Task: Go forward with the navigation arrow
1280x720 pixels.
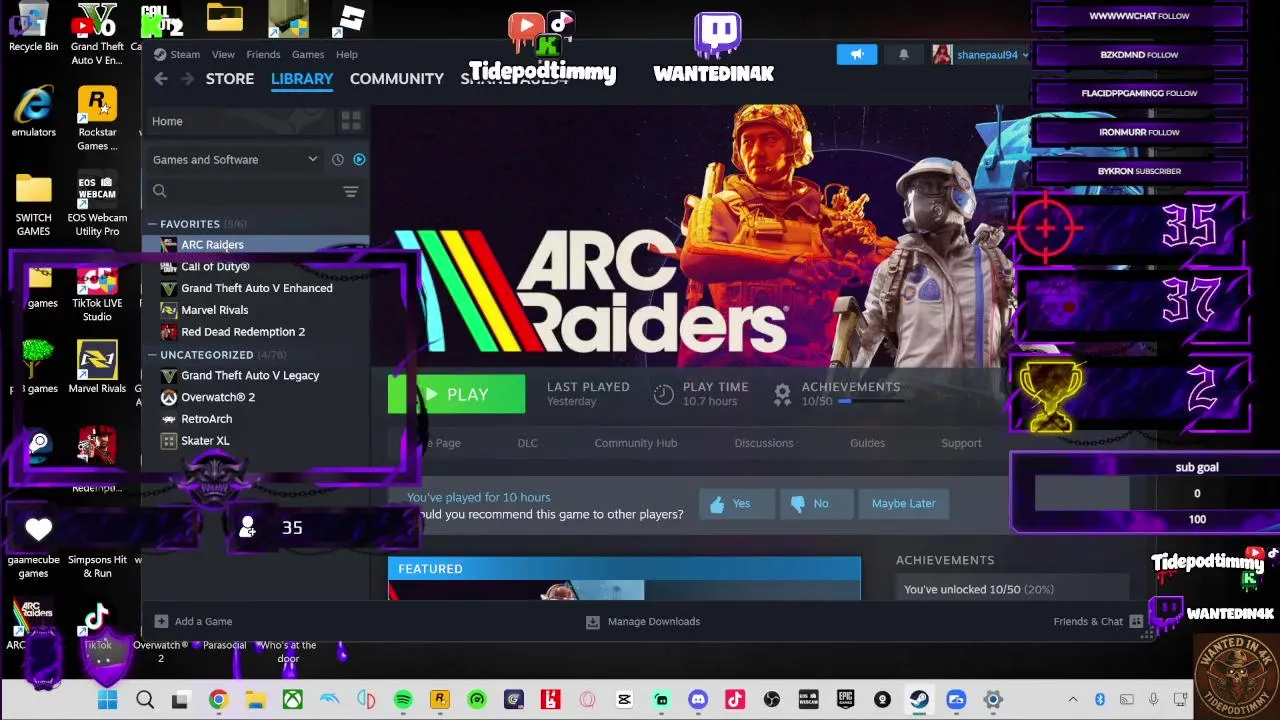Action: (x=187, y=79)
